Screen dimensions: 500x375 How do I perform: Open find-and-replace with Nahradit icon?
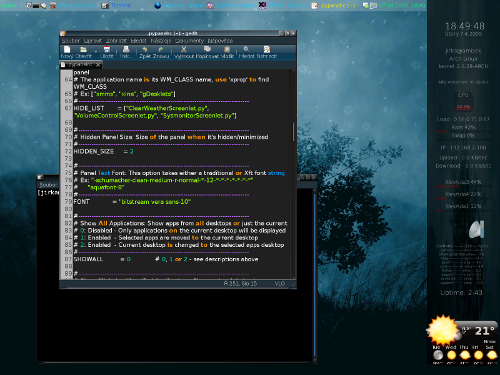pos(267,50)
